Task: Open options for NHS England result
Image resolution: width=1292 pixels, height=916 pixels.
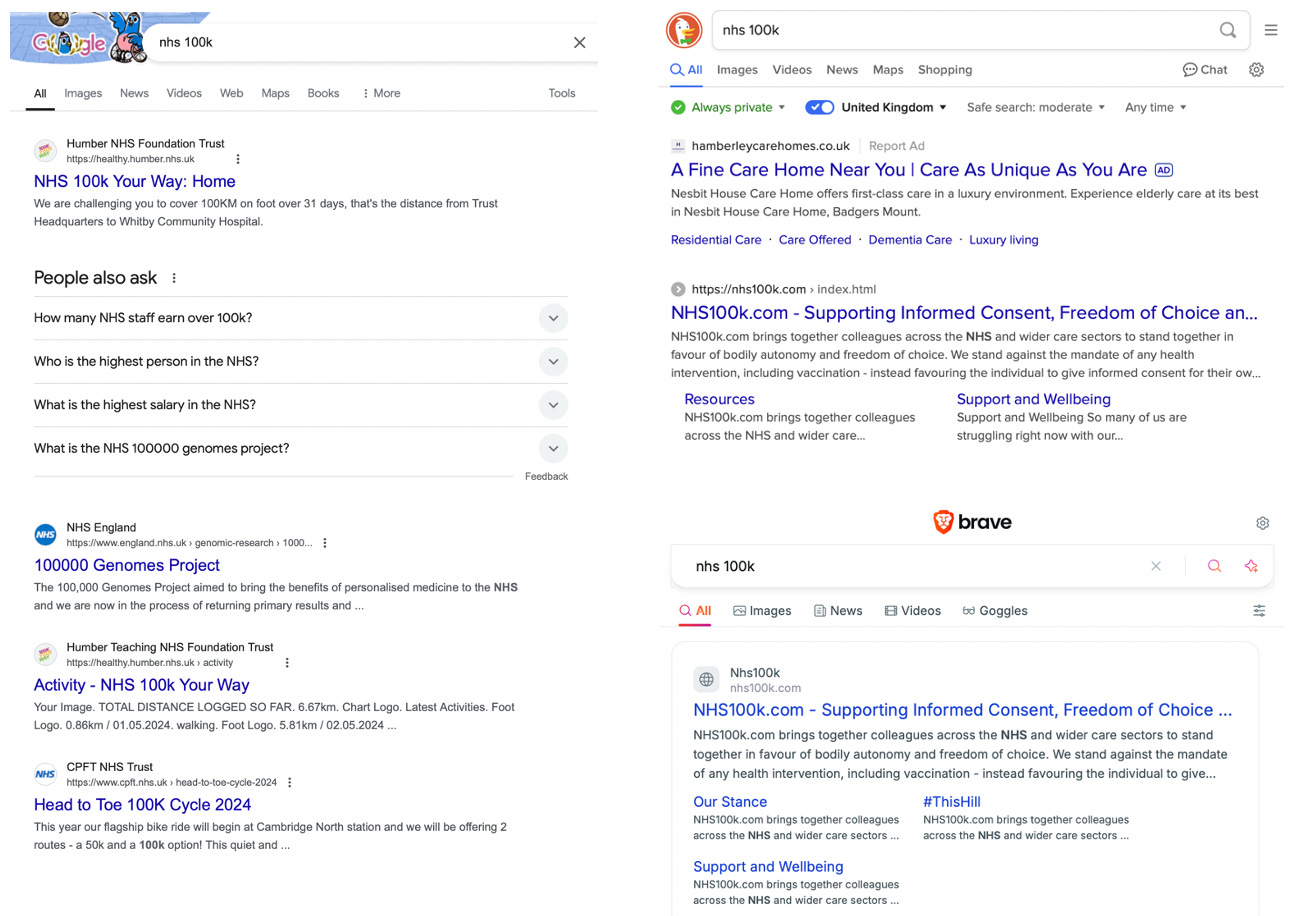Action: 325,543
